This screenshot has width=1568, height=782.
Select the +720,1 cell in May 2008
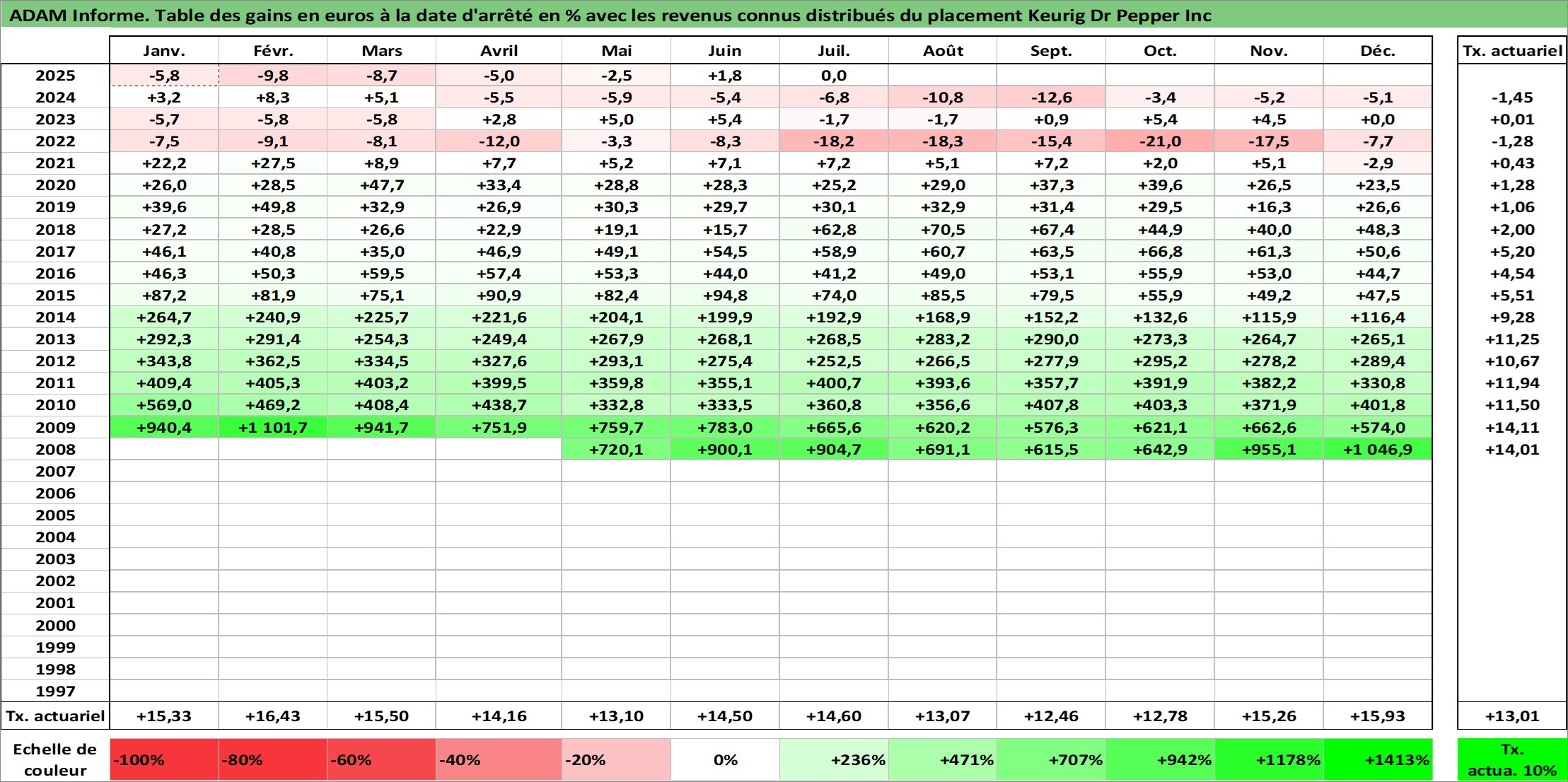click(616, 450)
